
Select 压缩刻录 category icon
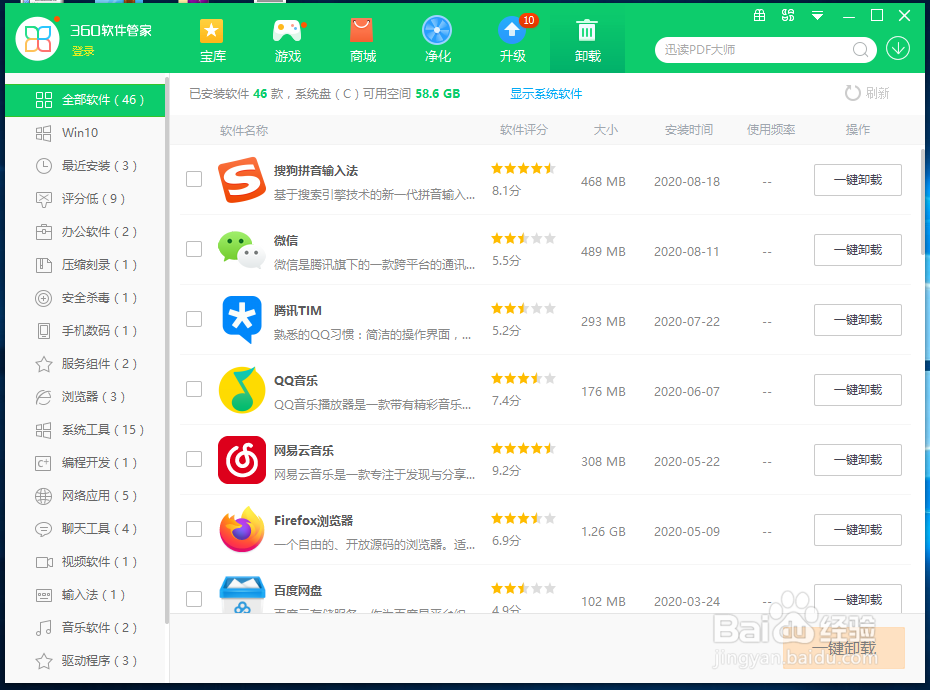[43, 265]
